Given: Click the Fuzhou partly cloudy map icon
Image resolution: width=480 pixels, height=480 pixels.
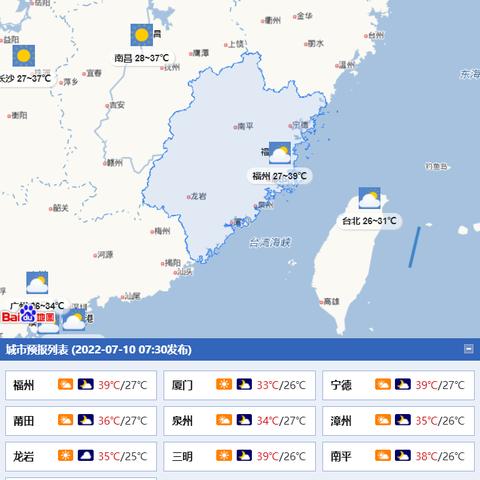Looking at the screenshot, I should coord(280,153).
